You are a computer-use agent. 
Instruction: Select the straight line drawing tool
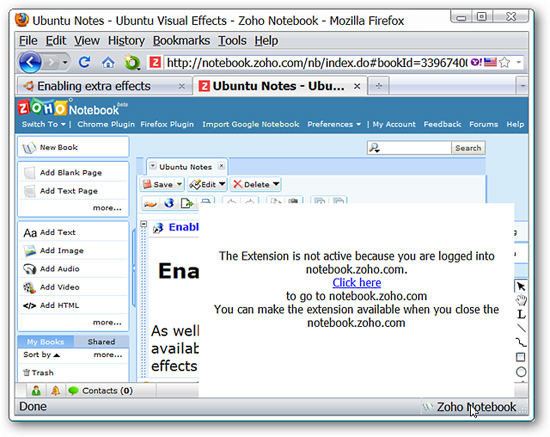(521, 328)
